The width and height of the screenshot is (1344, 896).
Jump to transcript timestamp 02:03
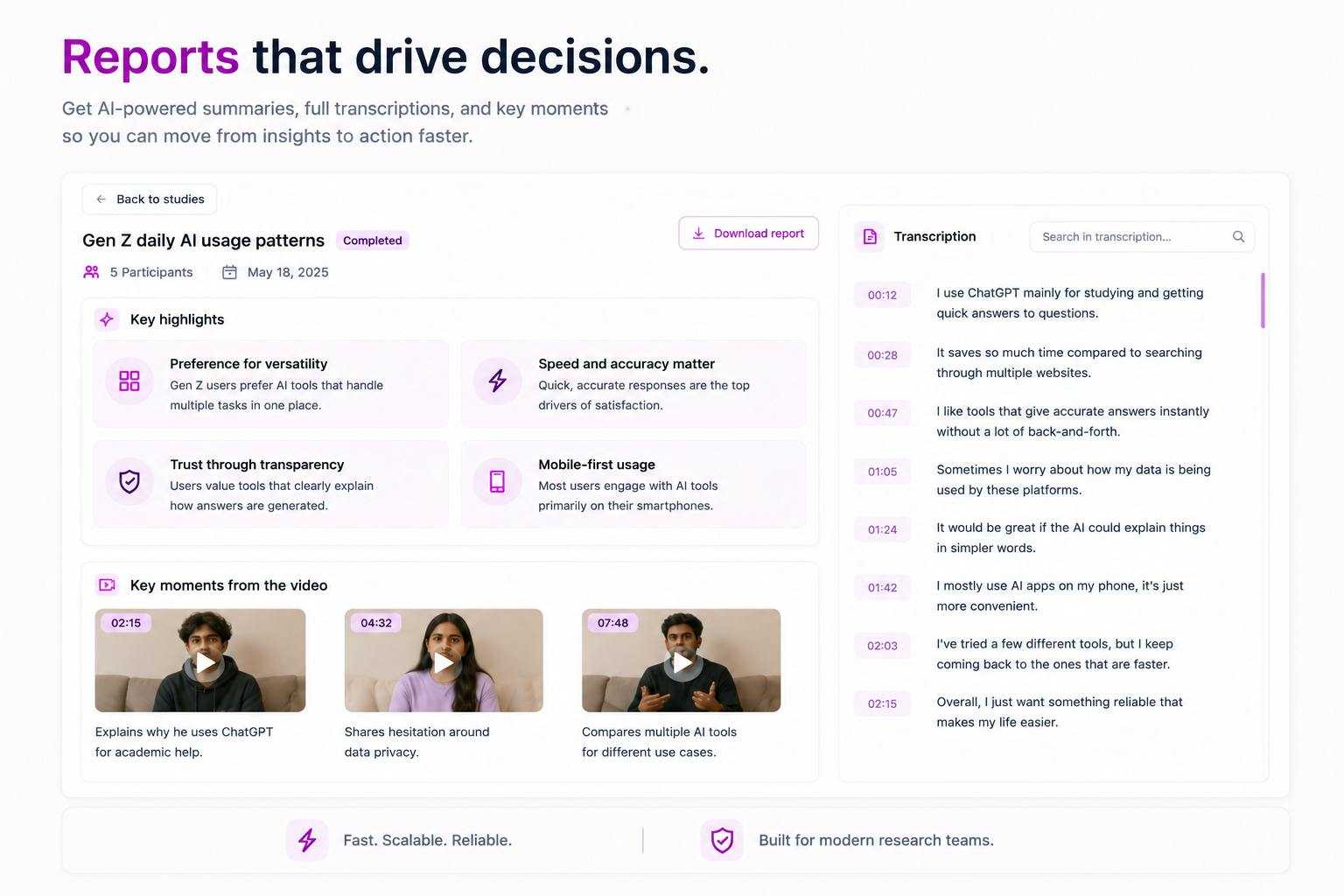coord(882,646)
